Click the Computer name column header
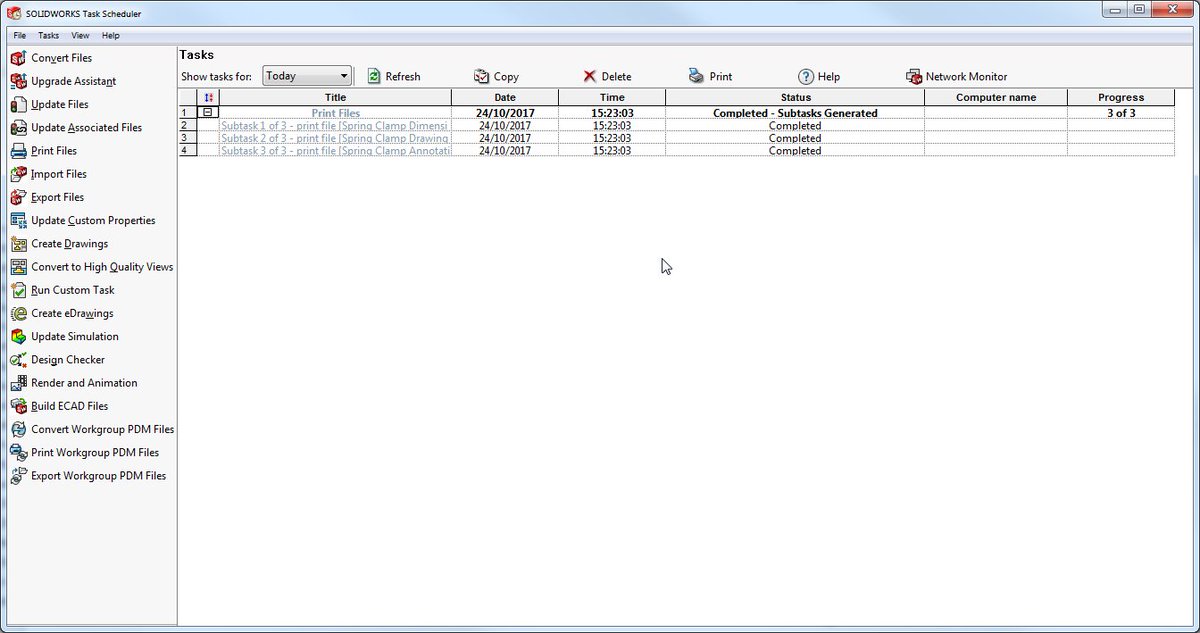The height and width of the screenshot is (633, 1200). (x=996, y=97)
